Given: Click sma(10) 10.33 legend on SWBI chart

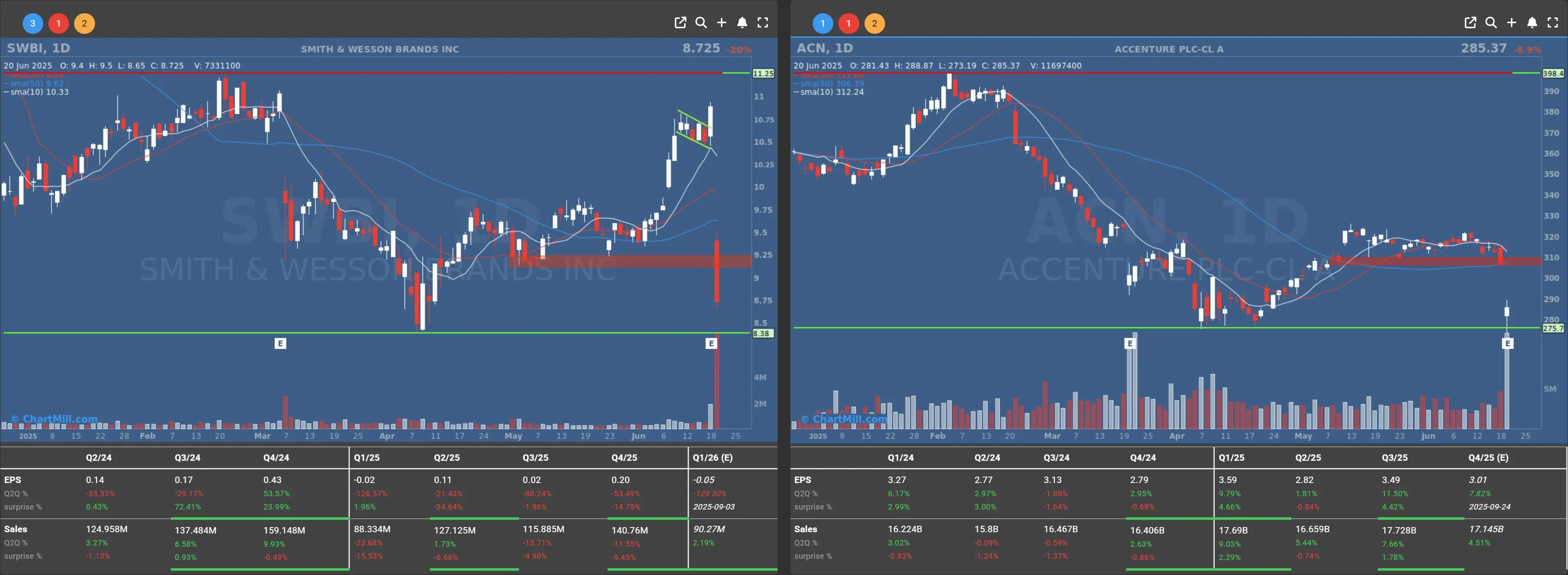Looking at the screenshot, I should (x=36, y=92).
